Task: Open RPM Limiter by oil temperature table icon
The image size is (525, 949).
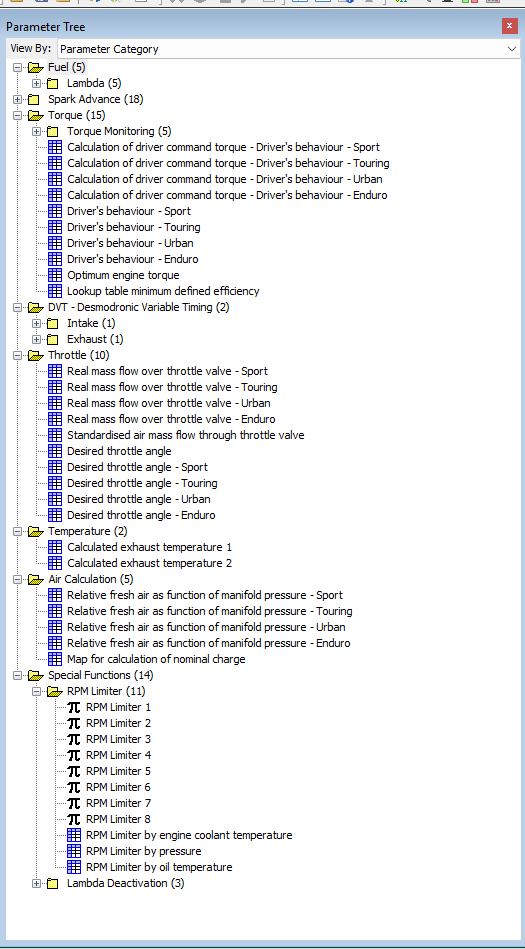Action: click(x=73, y=867)
